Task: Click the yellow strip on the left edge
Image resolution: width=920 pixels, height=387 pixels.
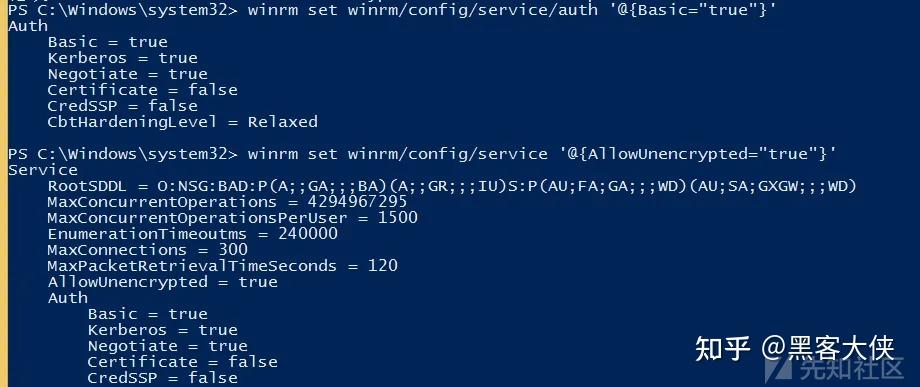Action: [x=3, y=194]
